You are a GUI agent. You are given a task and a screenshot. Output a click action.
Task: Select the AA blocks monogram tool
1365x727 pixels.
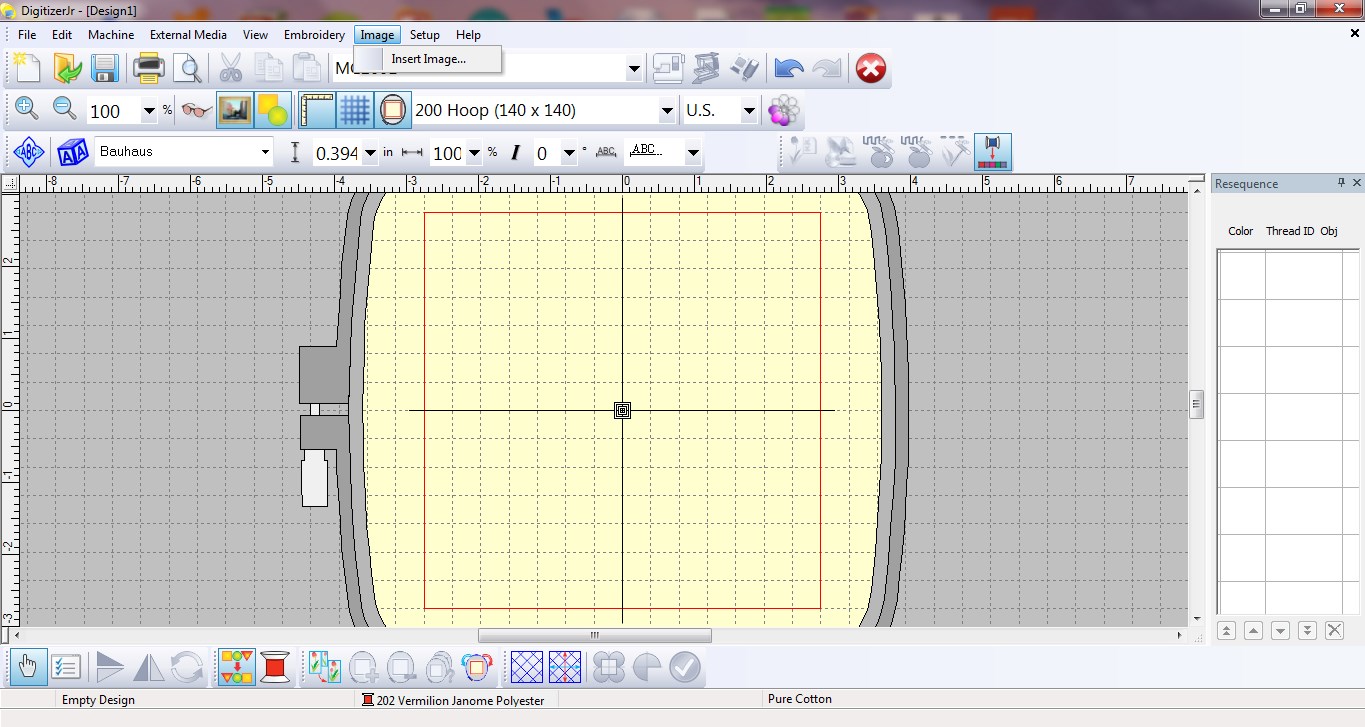click(73, 152)
